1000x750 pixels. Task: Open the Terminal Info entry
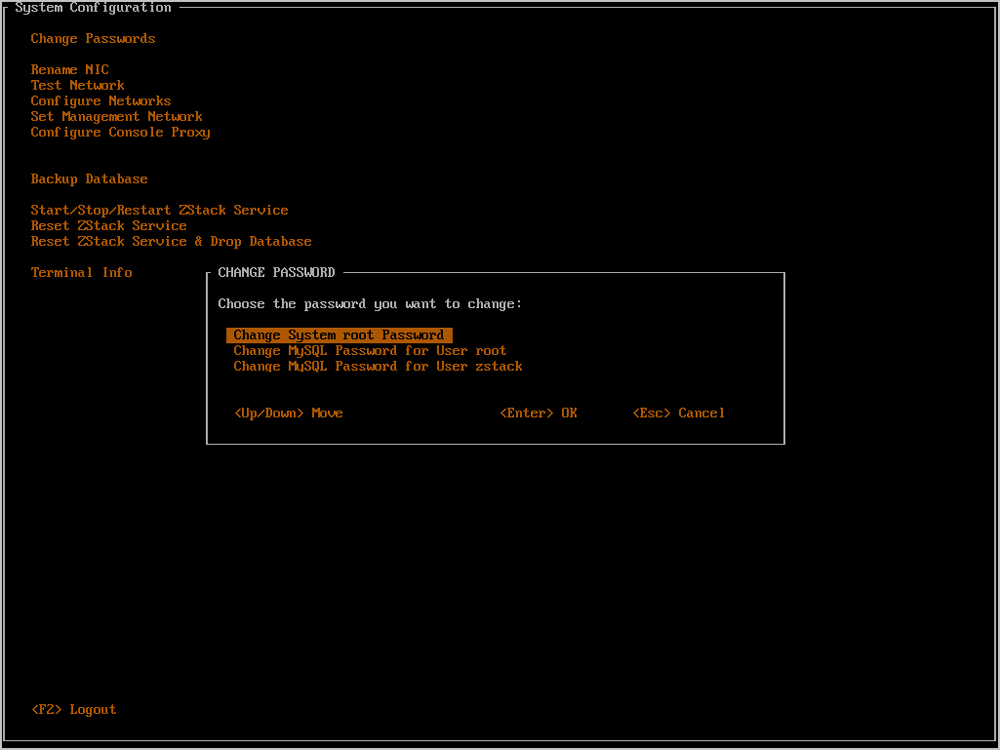tap(81, 273)
